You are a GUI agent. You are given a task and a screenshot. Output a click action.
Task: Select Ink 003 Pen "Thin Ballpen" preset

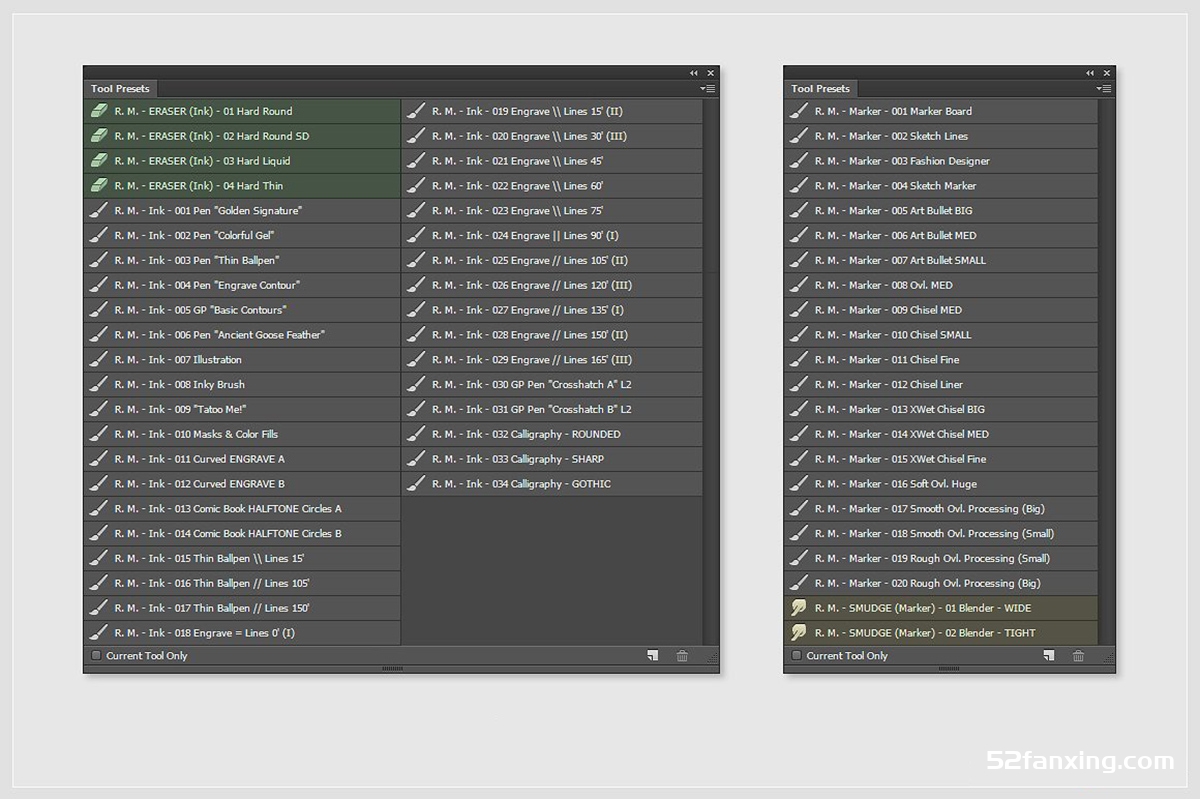(242, 260)
